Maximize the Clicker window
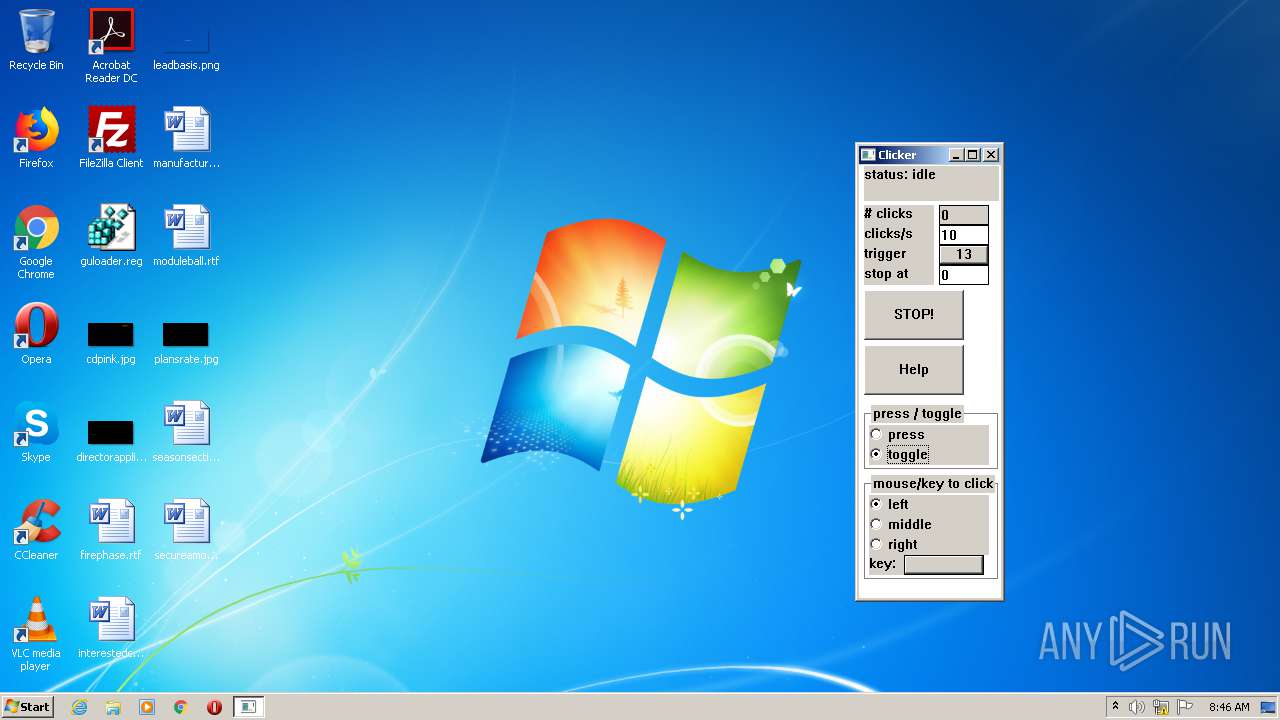 (972, 155)
